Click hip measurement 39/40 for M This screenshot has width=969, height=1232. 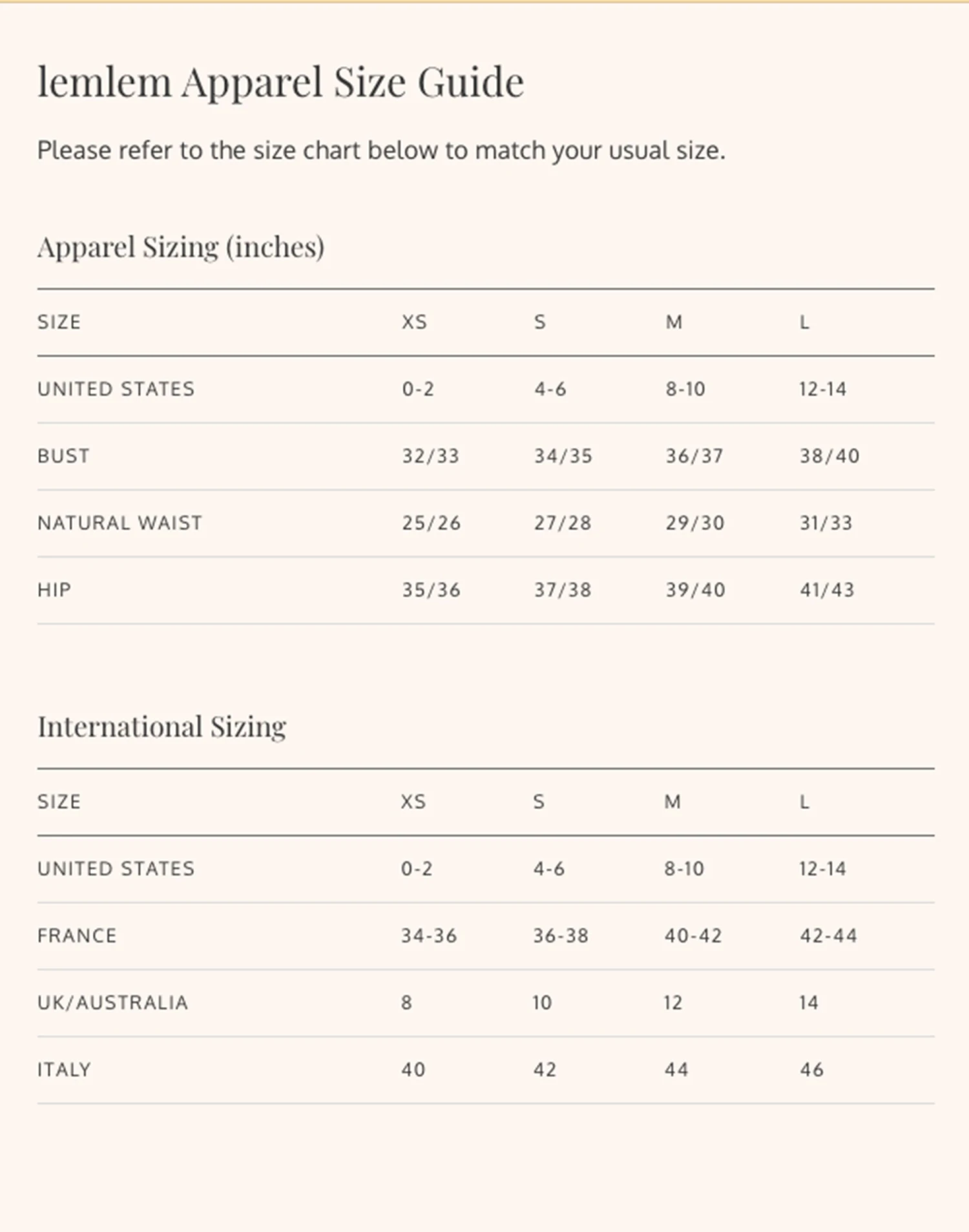(x=695, y=590)
